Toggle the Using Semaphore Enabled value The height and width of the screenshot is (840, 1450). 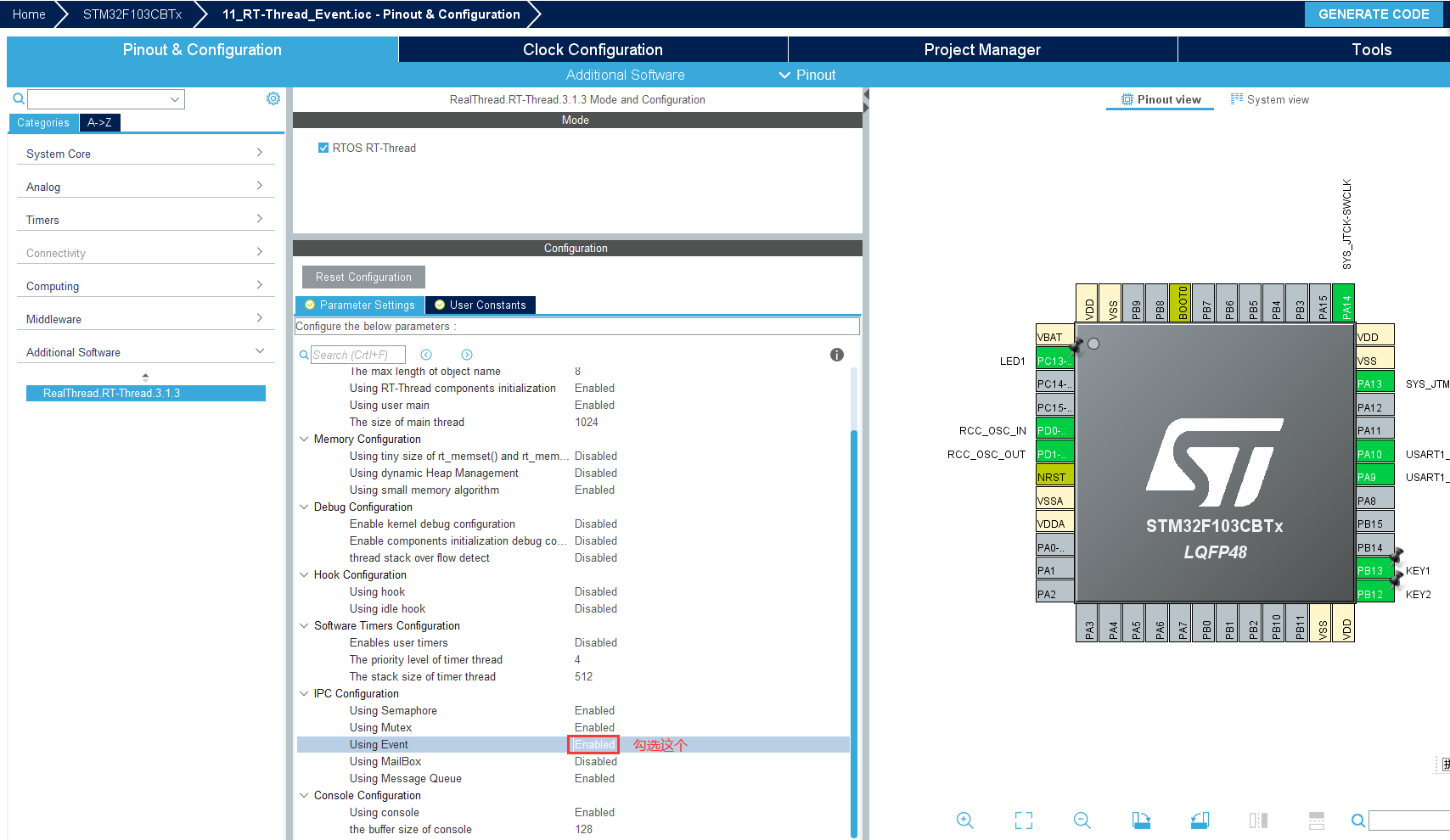[x=594, y=710]
